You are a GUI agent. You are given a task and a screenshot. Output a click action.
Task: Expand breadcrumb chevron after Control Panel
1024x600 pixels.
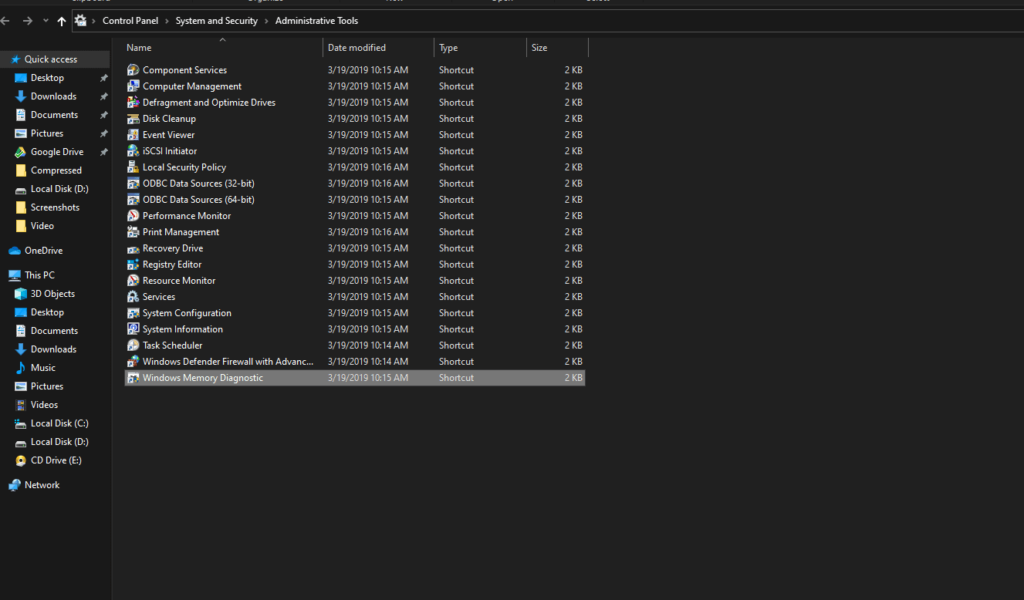[x=167, y=21]
